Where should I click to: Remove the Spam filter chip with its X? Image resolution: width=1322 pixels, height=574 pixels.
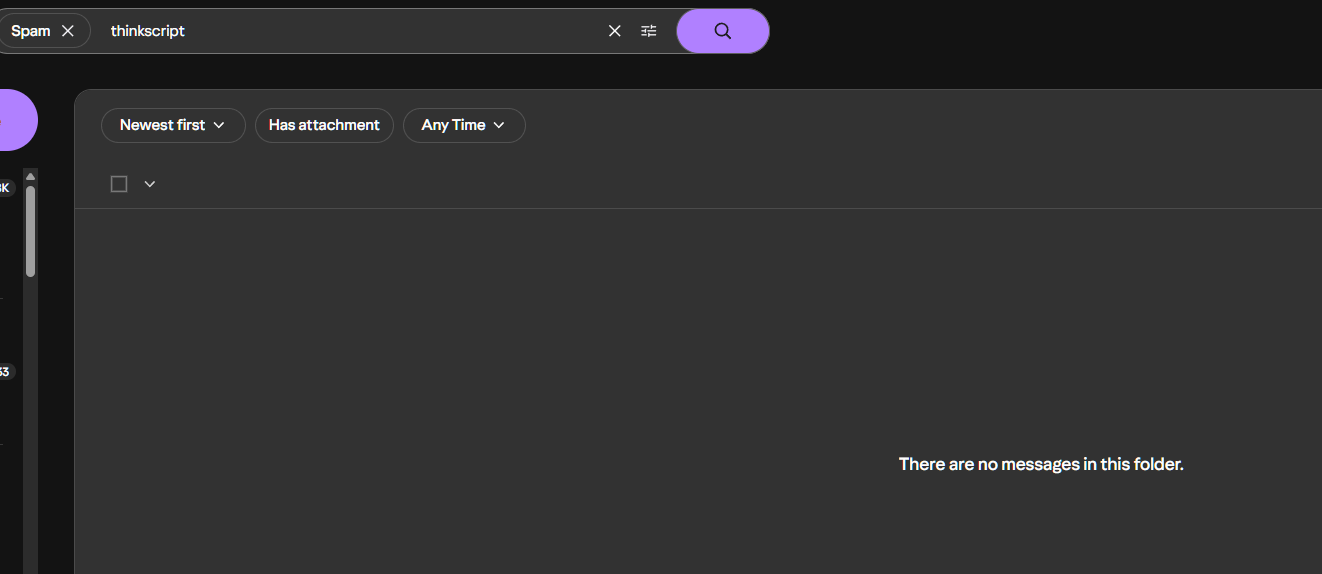click(x=68, y=31)
